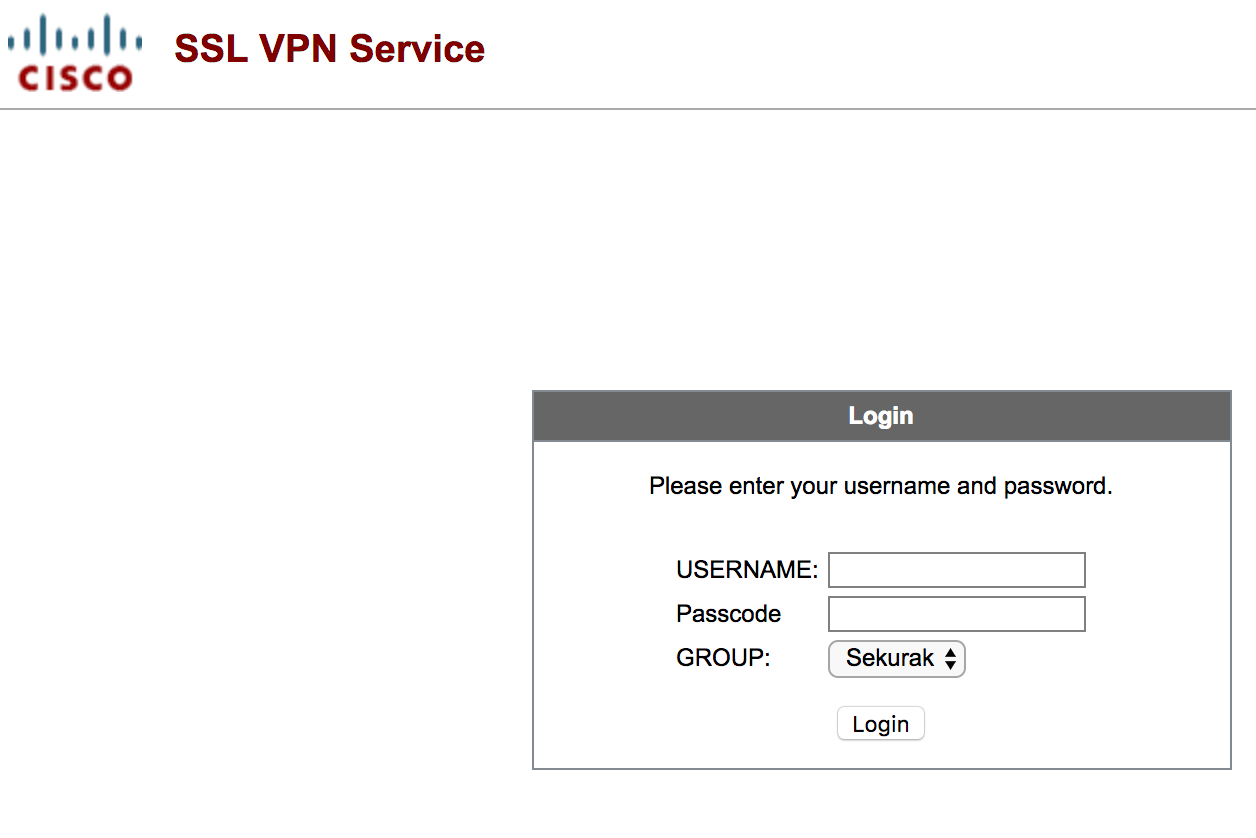Click the up-down arrows on Sekurak selector
Screen dimensions: 1256x838
(950, 659)
